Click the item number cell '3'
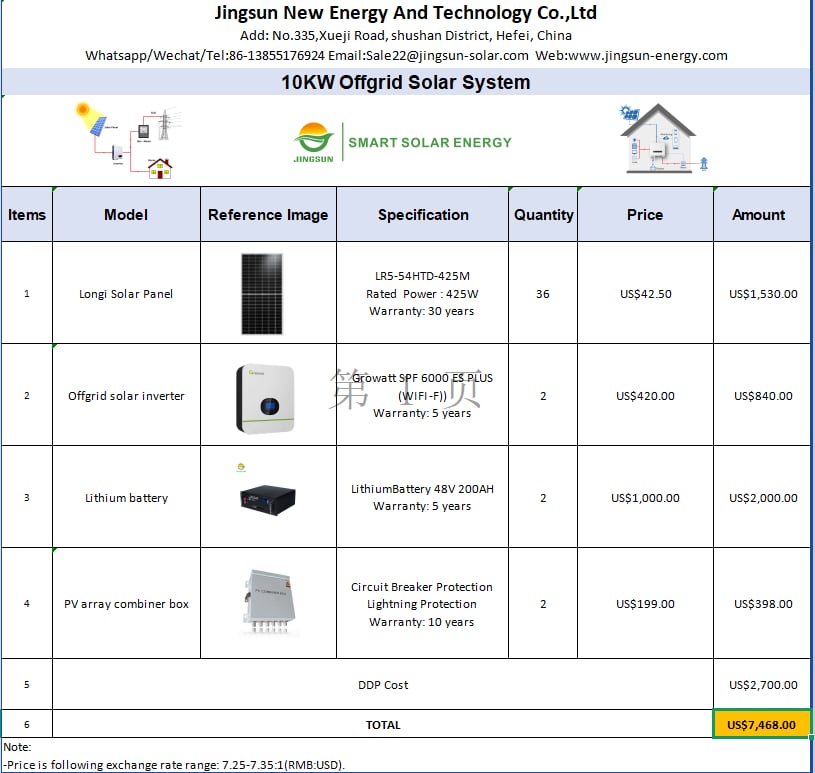Image resolution: width=815 pixels, height=773 pixels. tap(27, 496)
